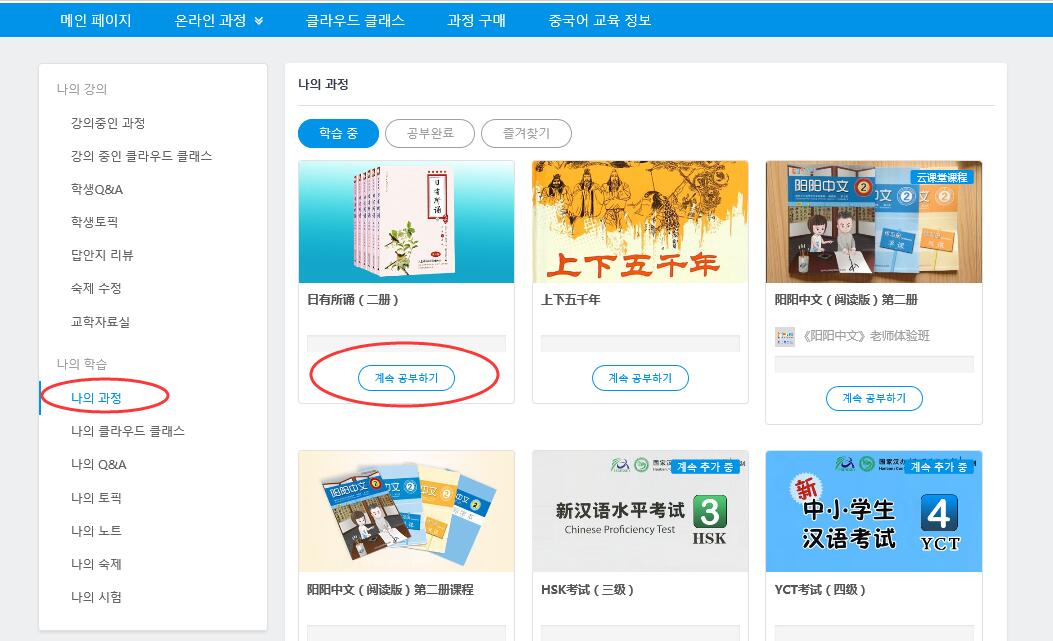Click the 《阳阳中文》老师体验班 class link
Screen dimensions: 1053x641
point(866,336)
